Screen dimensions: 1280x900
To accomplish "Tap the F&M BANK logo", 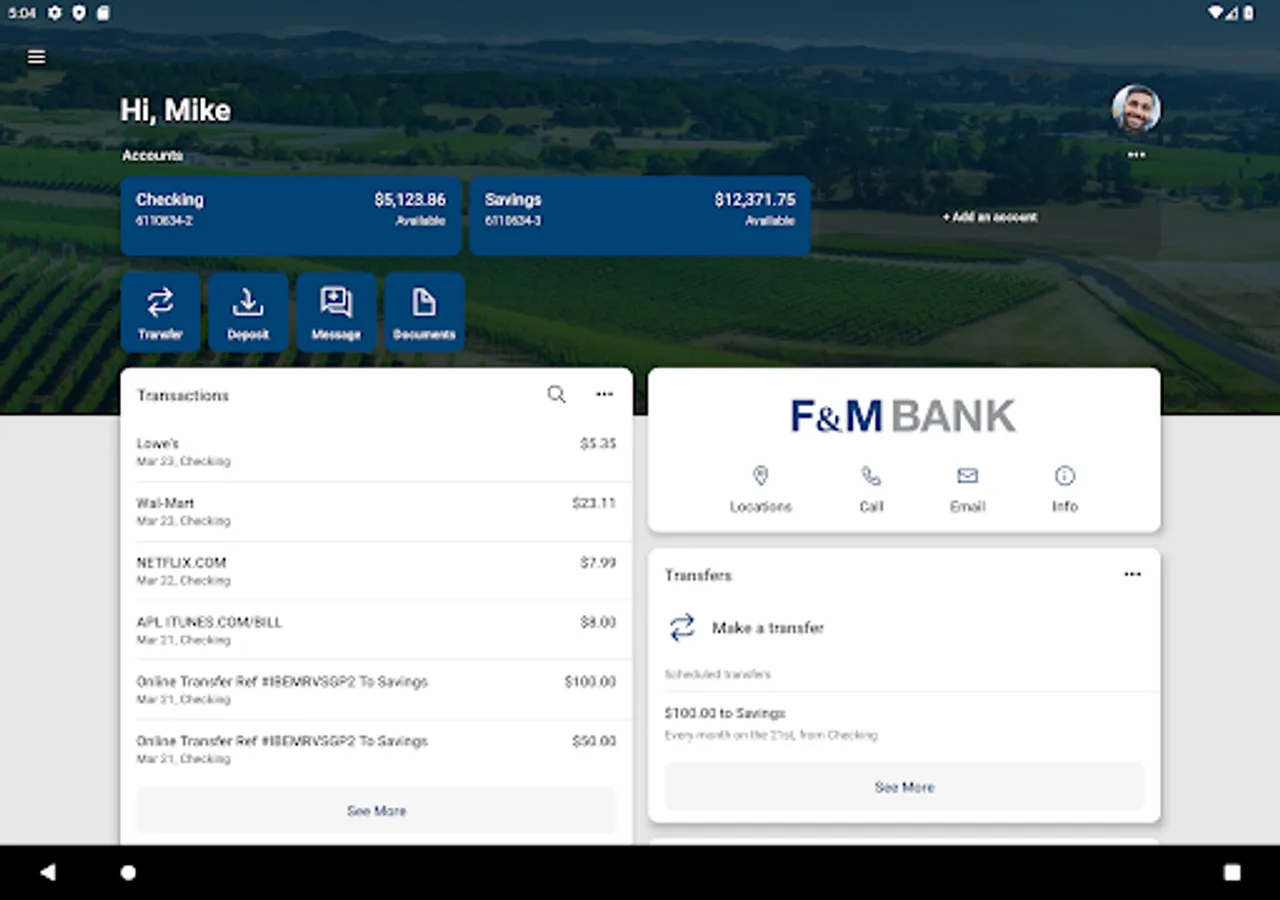I will tap(903, 416).
